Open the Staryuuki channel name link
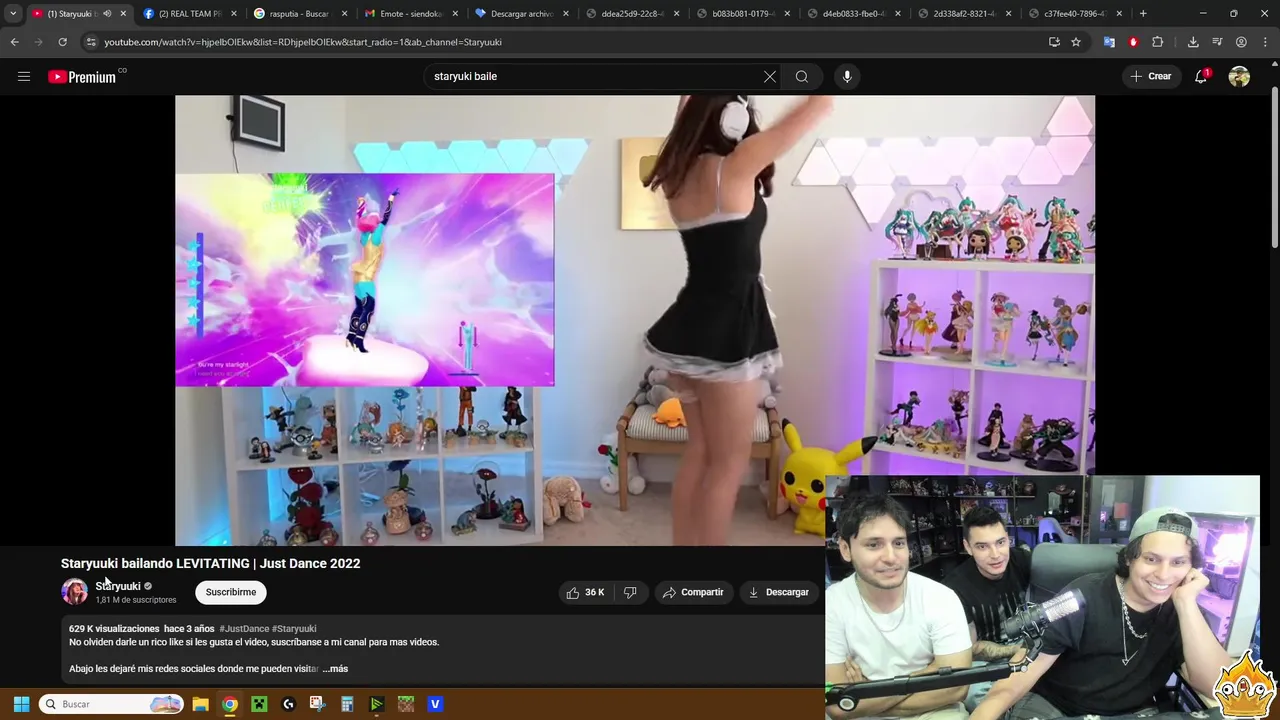The height and width of the screenshot is (720, 1280). coord(118,586)
